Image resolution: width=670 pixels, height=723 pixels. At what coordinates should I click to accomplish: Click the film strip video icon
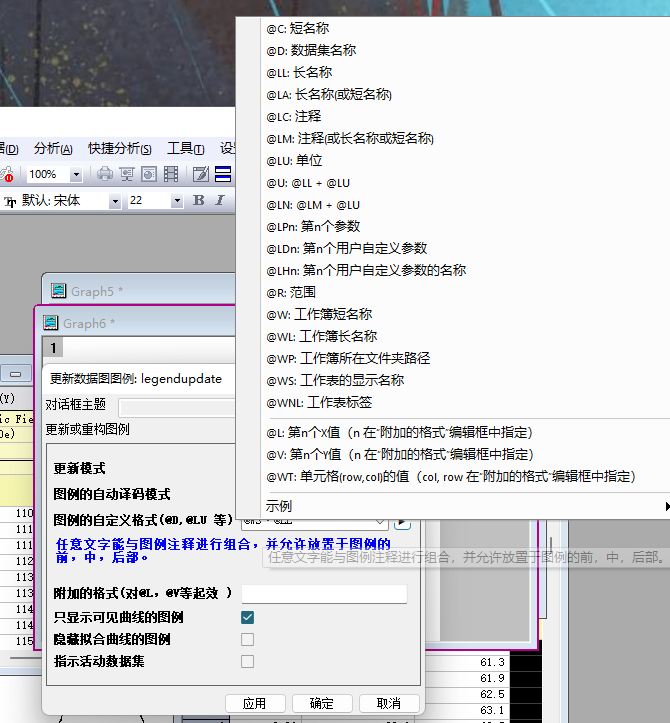pos(171,174)
